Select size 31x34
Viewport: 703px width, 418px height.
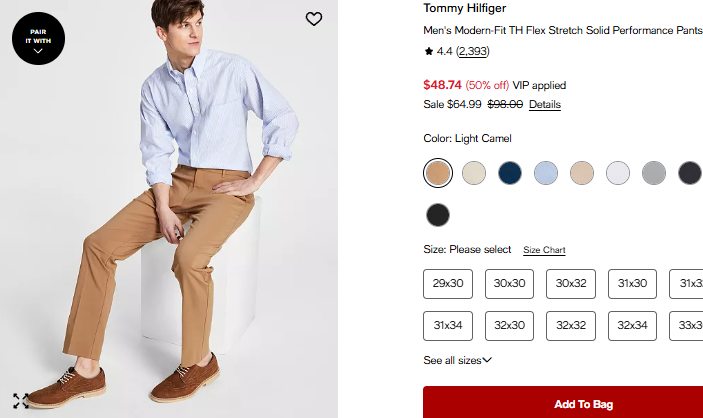point(448,326)
